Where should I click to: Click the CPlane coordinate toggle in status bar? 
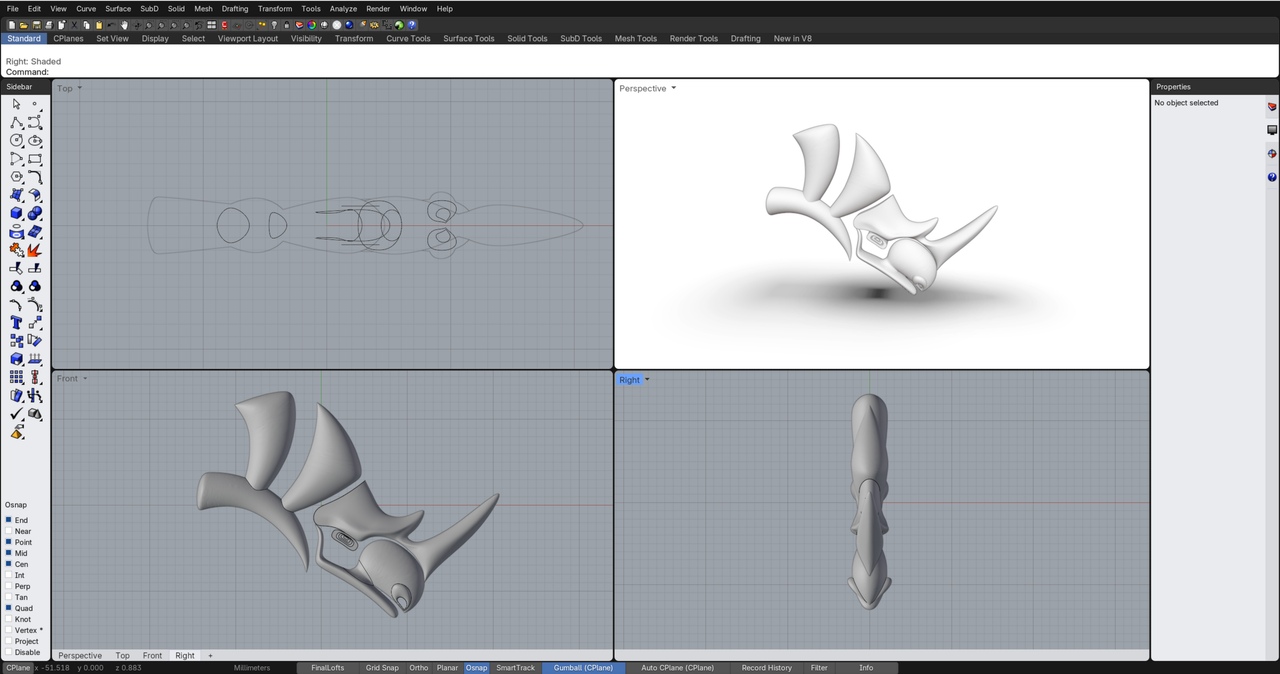point(18,668)
